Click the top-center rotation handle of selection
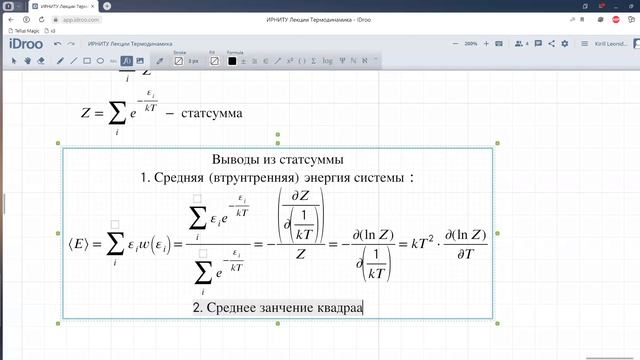Screen dimensions: 640x360 (278, 134)
